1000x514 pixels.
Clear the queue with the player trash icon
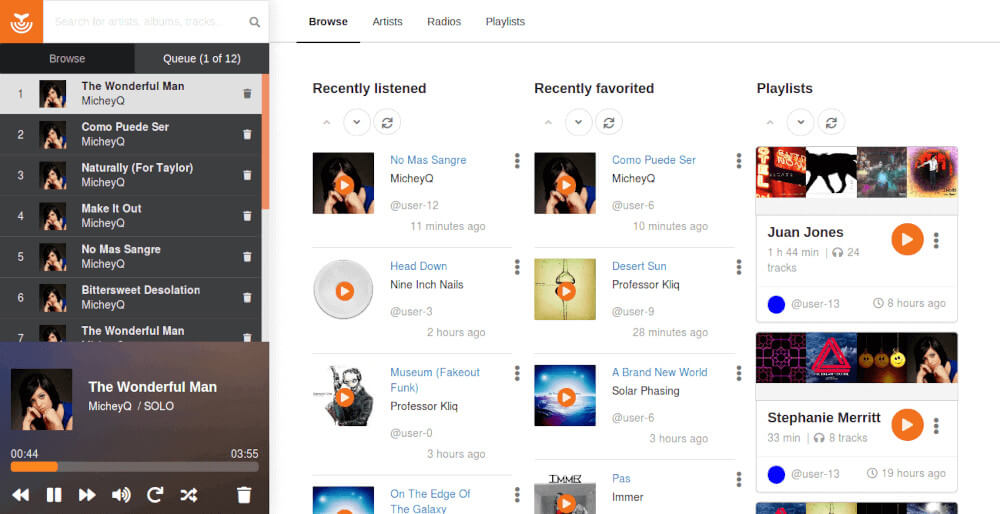click(x=243, y=495)
